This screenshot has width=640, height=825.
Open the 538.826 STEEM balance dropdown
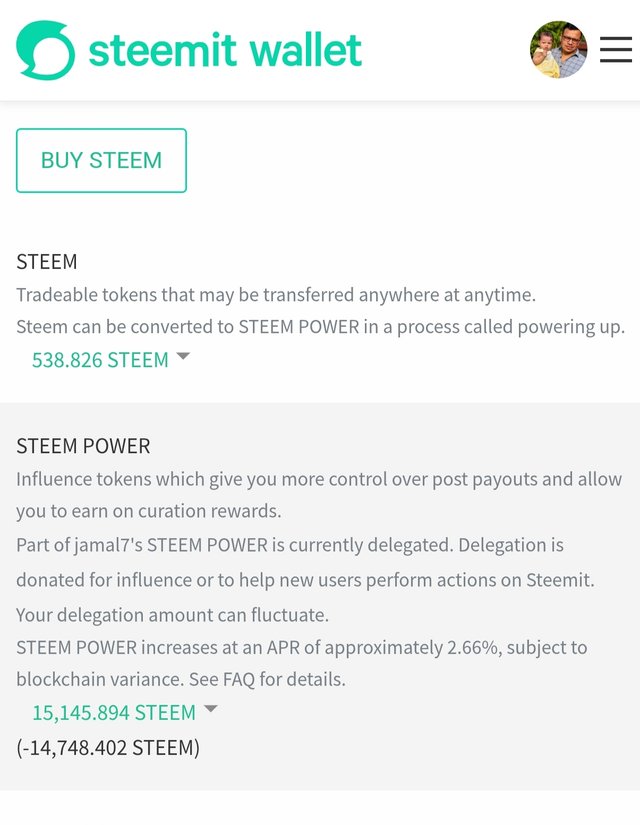pos(100,360)
